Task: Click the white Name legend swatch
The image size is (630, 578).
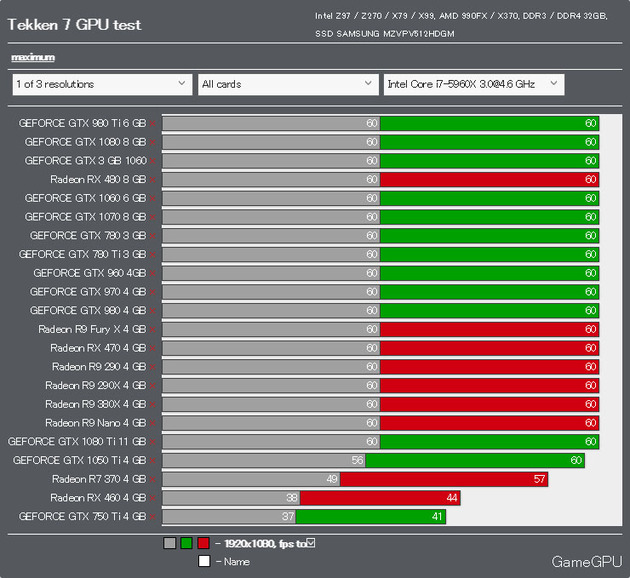Action: coord(204,561)
